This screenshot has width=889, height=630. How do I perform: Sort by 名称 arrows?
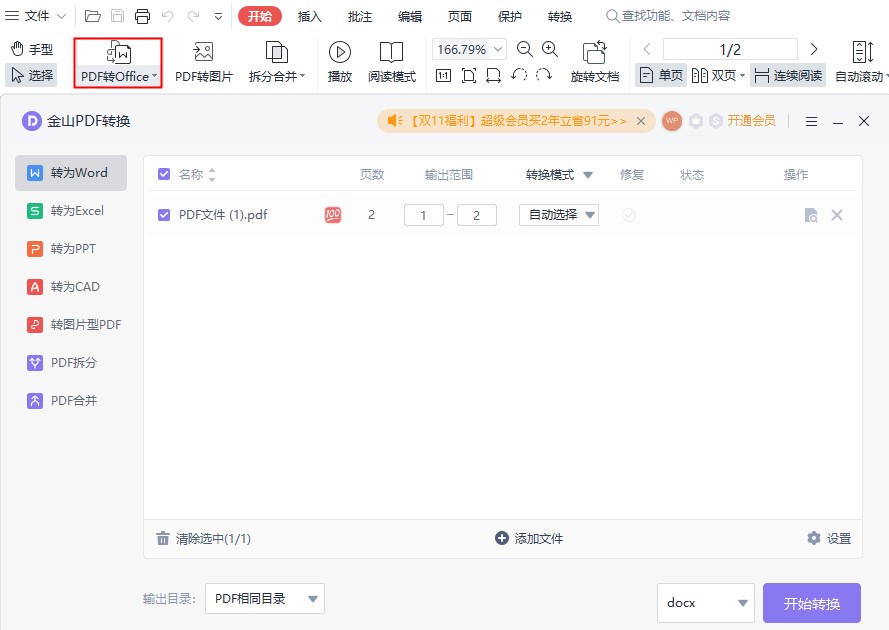[212, 175]
